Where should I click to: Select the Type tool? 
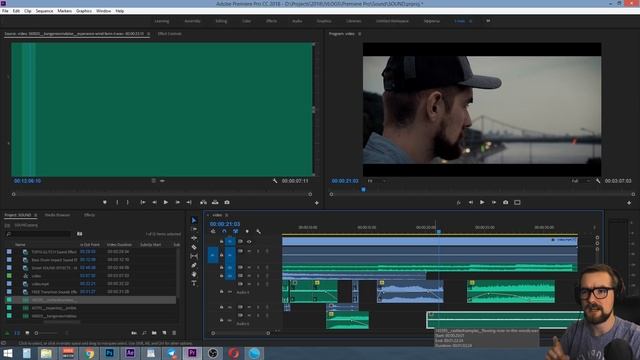click(194, 283)
